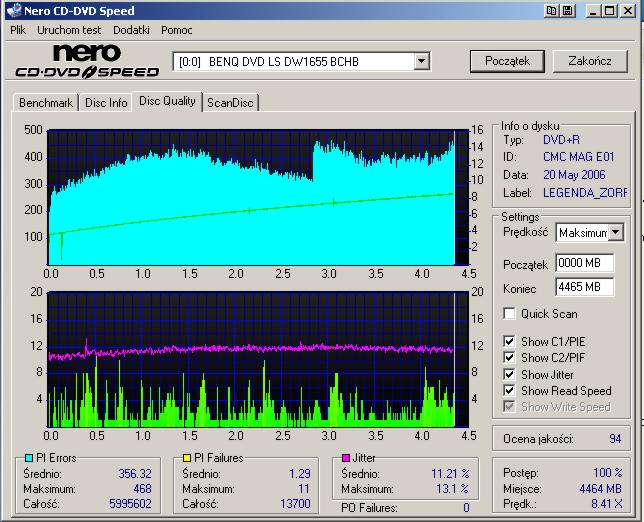Click the yellow PI Failures color swatch
The height and width of the screenshot is (522, 644).
[187, 458]
